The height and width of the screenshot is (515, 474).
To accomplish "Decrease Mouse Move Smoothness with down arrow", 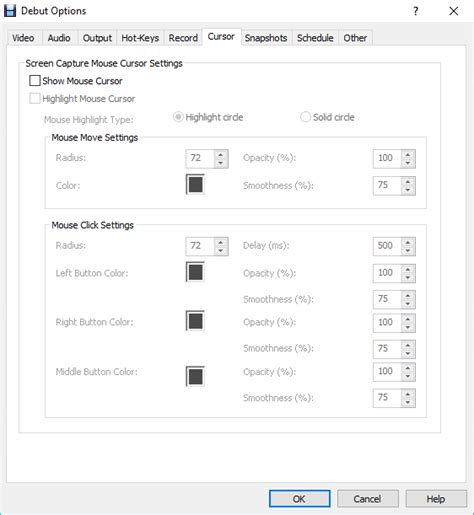I will (x=408, y=190).
